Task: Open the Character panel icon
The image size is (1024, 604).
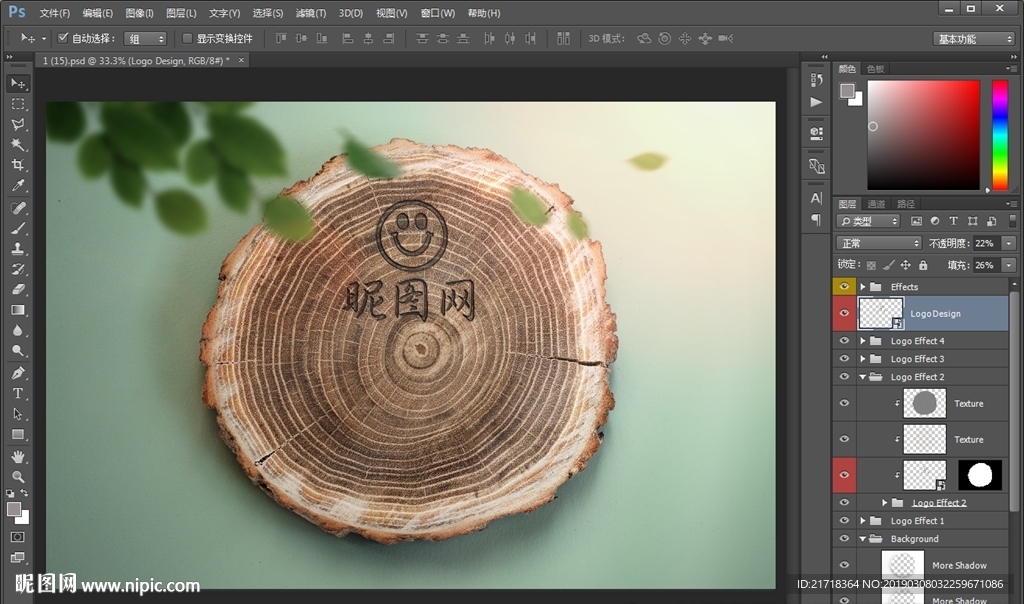Action: tap(816, 198)
